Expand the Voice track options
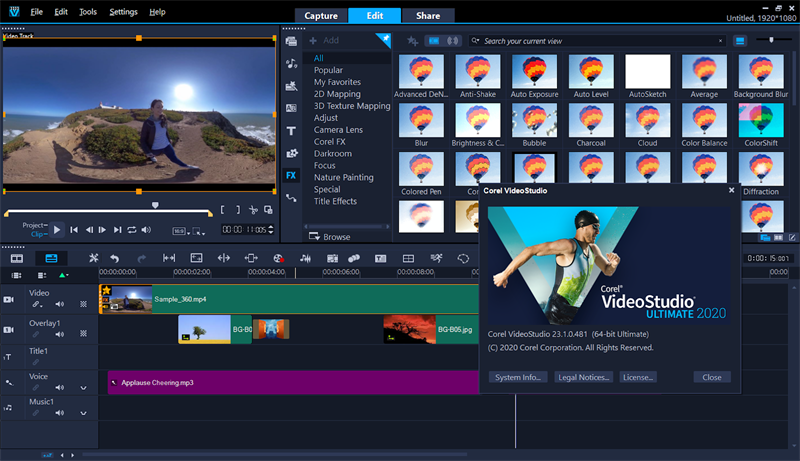This screenshot has height=461, width=800. coord(84,387)
